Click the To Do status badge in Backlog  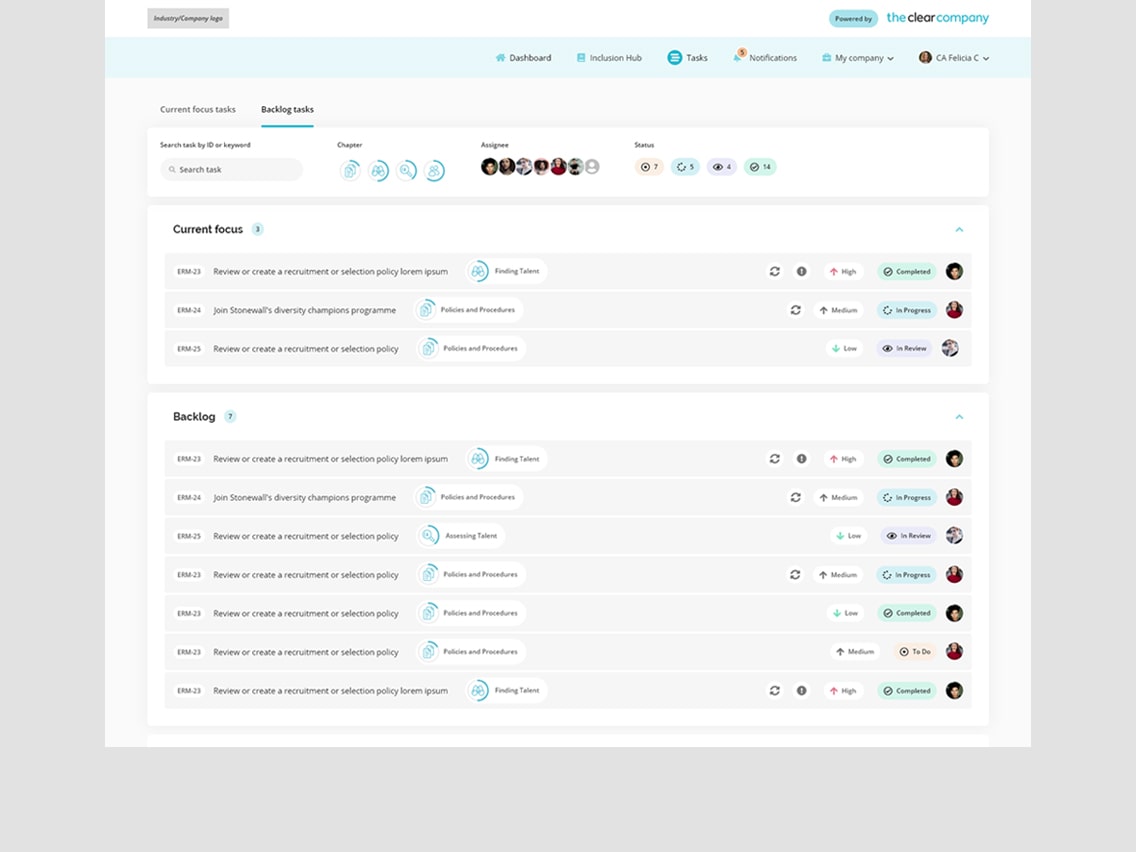[914, 652]
